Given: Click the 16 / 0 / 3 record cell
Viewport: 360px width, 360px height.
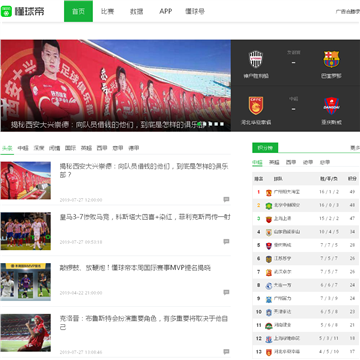Looking at the screenshot, I should coord(329,205).
